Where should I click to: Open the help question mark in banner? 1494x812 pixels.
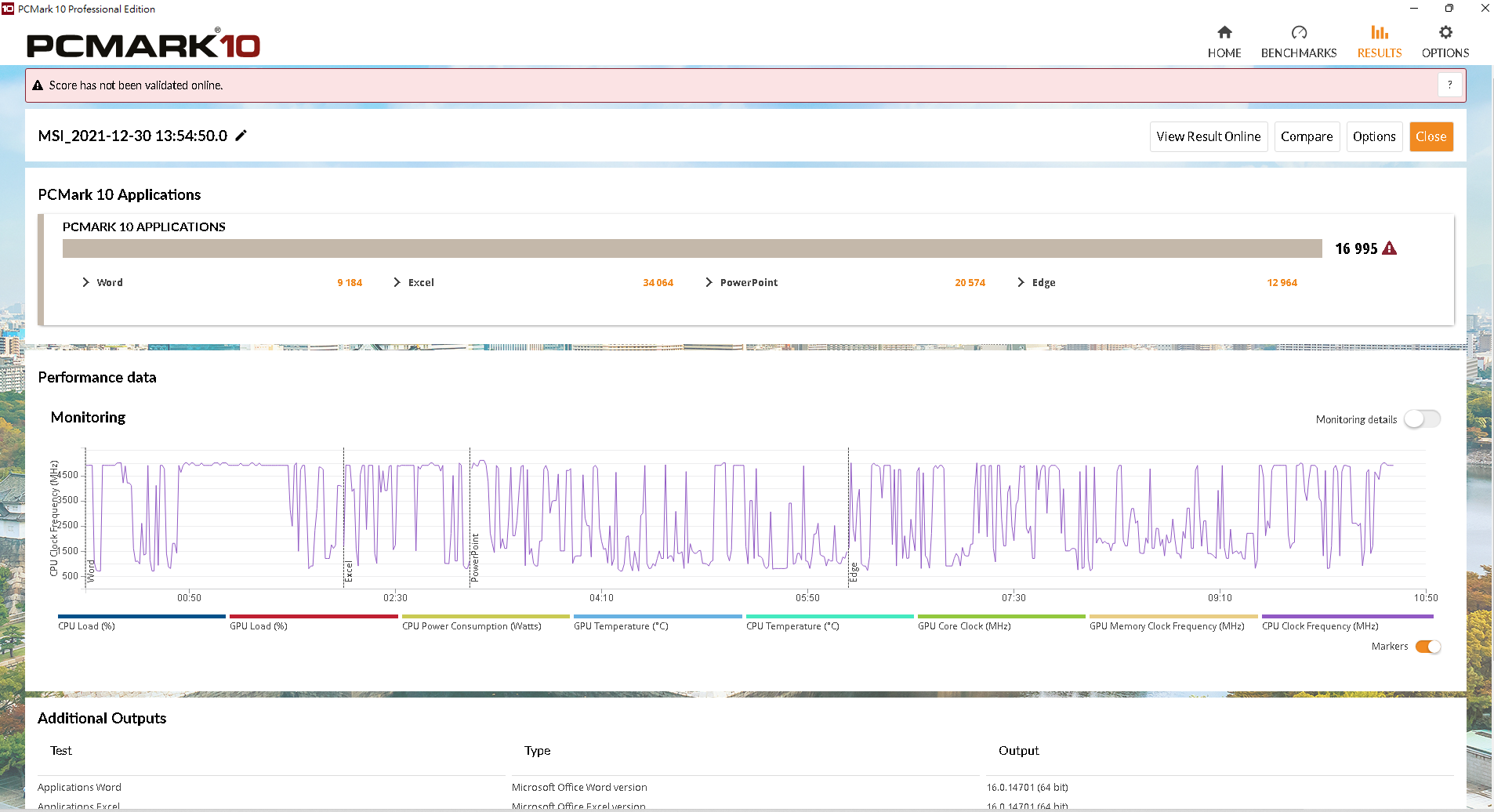(1450, 85)
